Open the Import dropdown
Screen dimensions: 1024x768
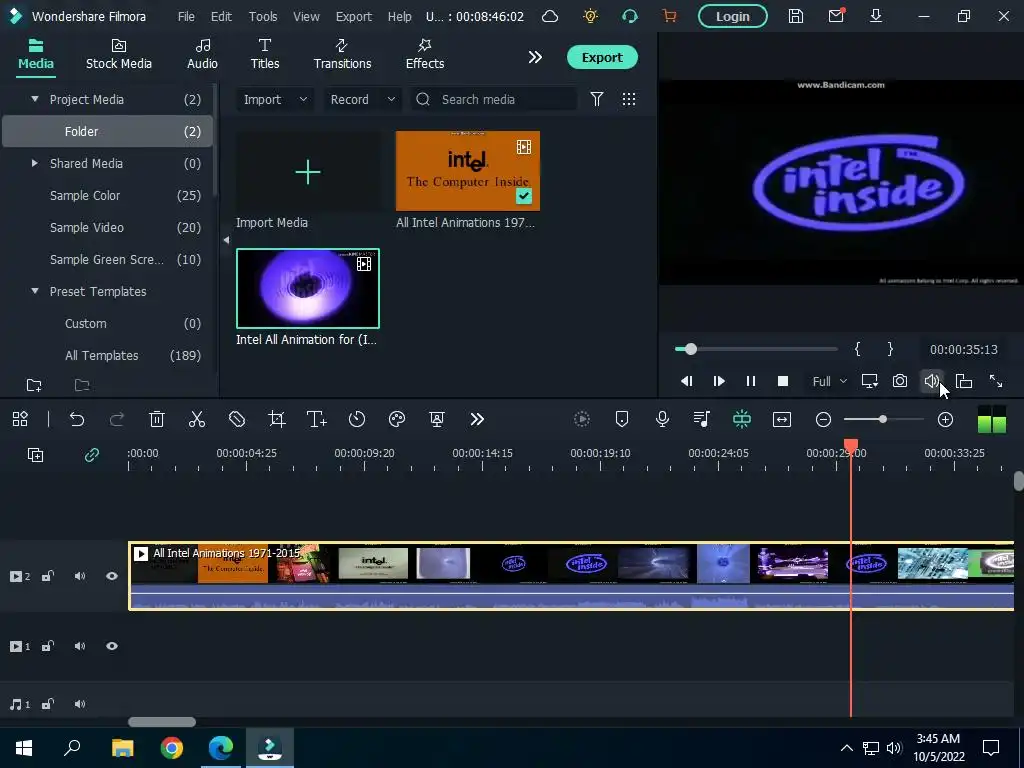coord(275,99)
